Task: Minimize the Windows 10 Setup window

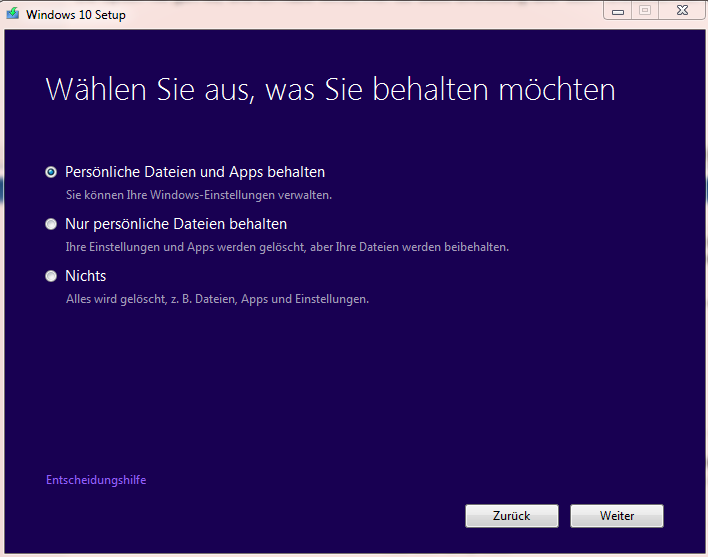Action: [x=618, y=11]
